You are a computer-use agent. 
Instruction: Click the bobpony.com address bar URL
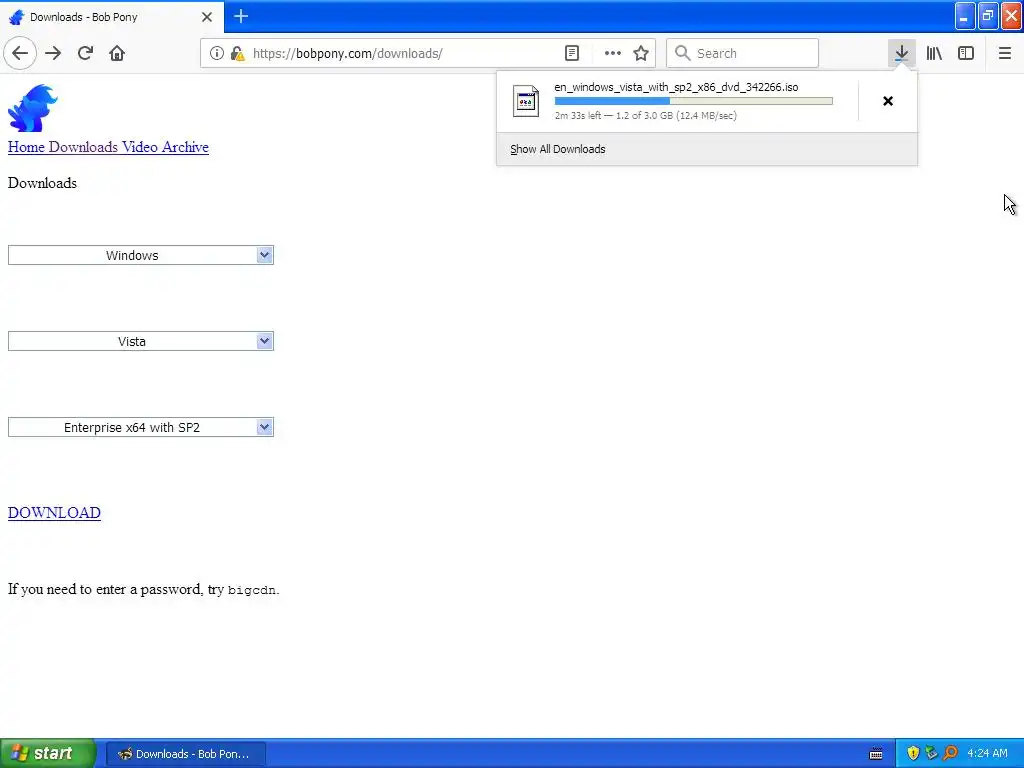tap(347, 54)
